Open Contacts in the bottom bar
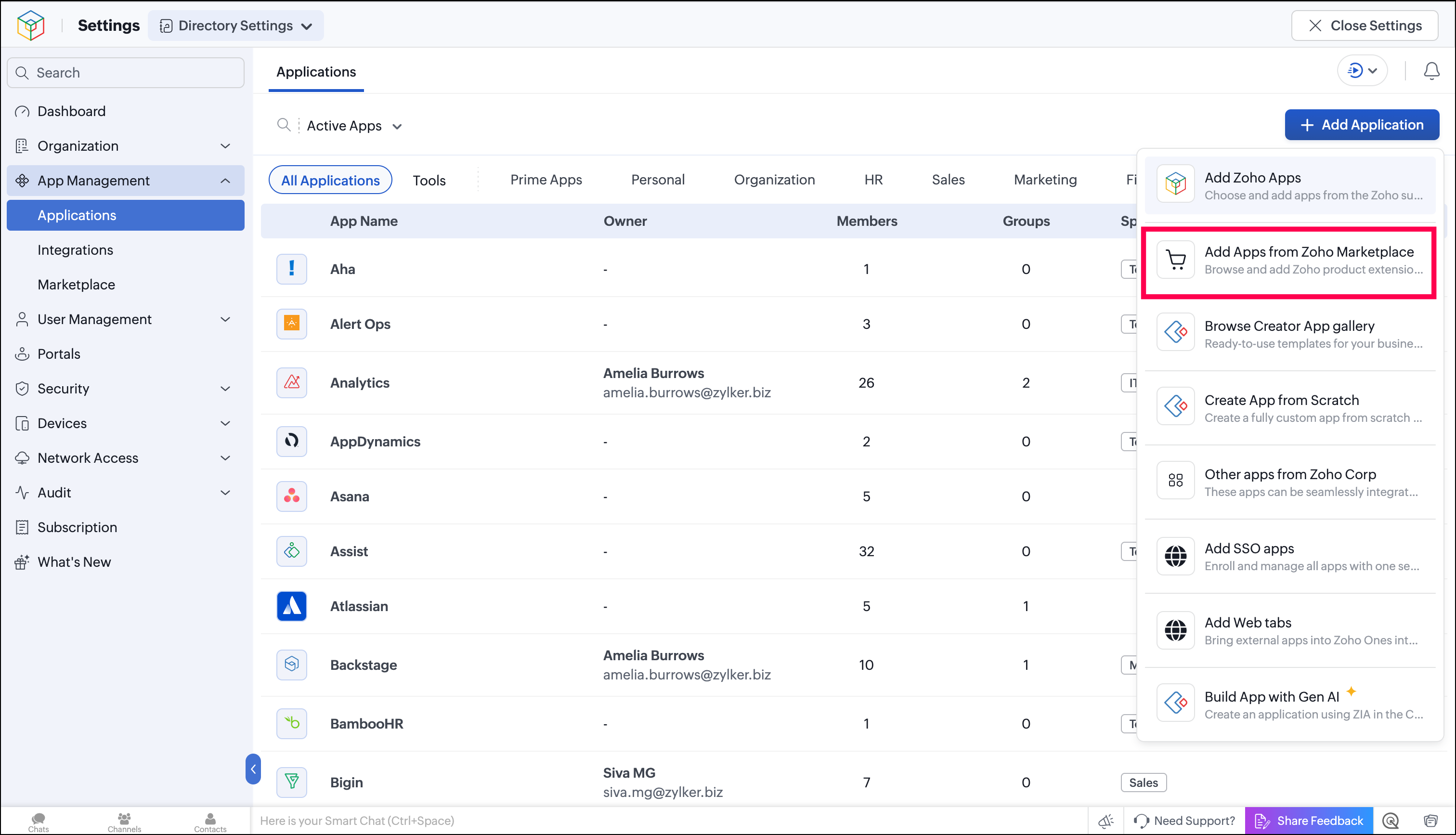The width and height of the screenshot is (1456, 835). point(210,822)
